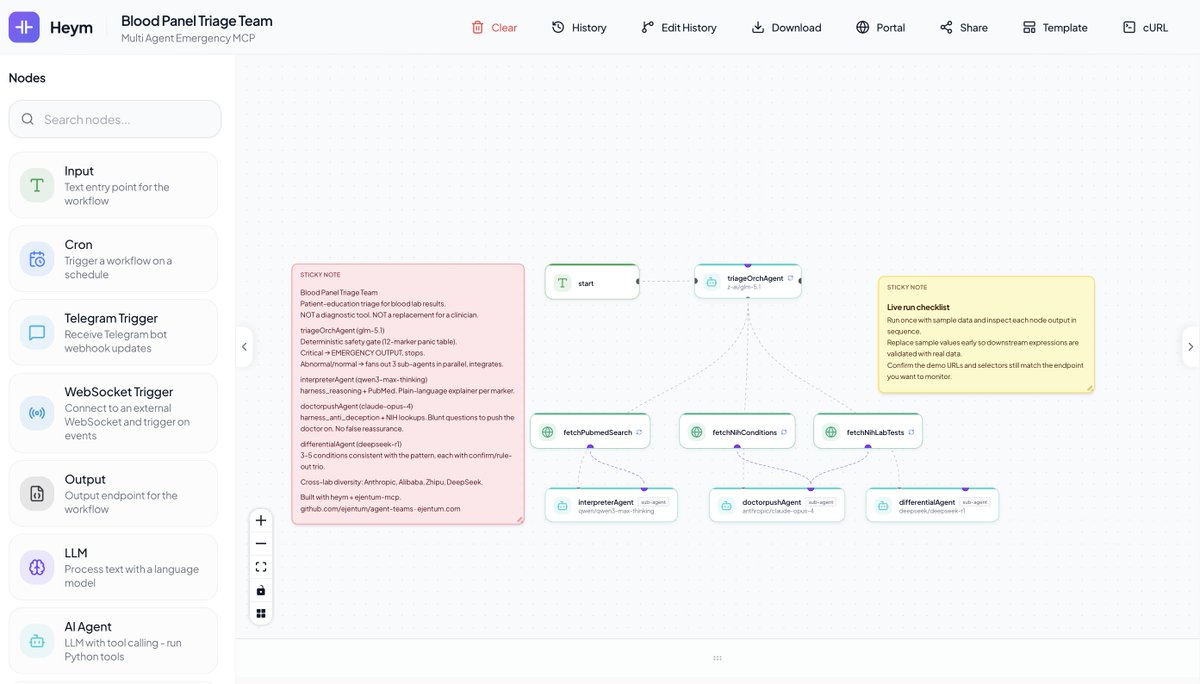
Task: Select the sub-agent badge on differentialAgent
Action: [x=975, y=502]
